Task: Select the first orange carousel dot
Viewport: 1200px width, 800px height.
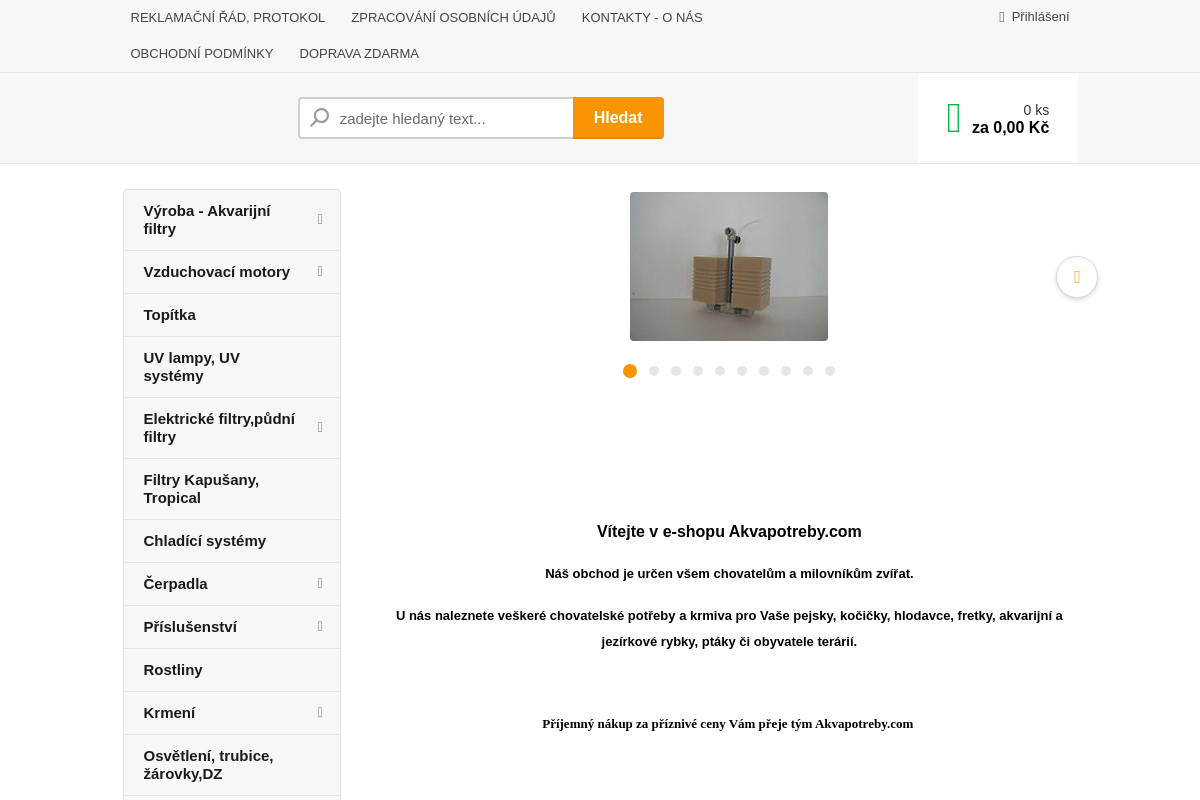Action: coord(630,371)
